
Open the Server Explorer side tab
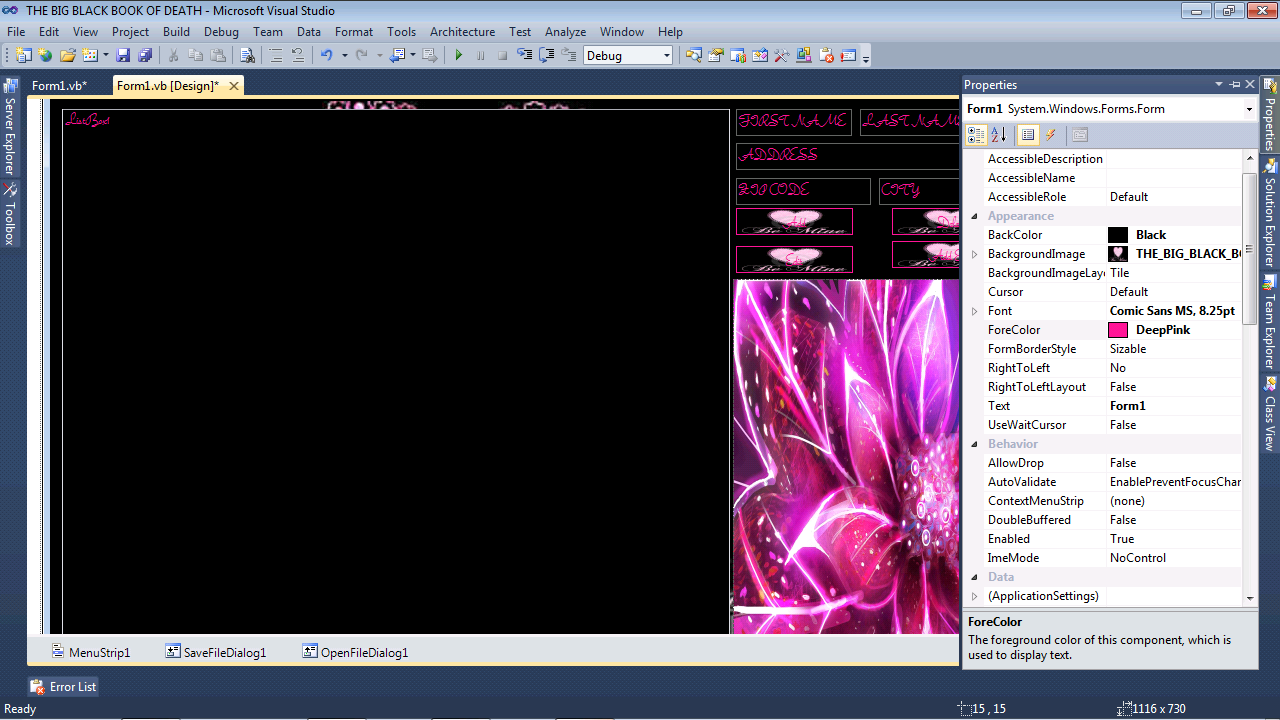point(10,127)
